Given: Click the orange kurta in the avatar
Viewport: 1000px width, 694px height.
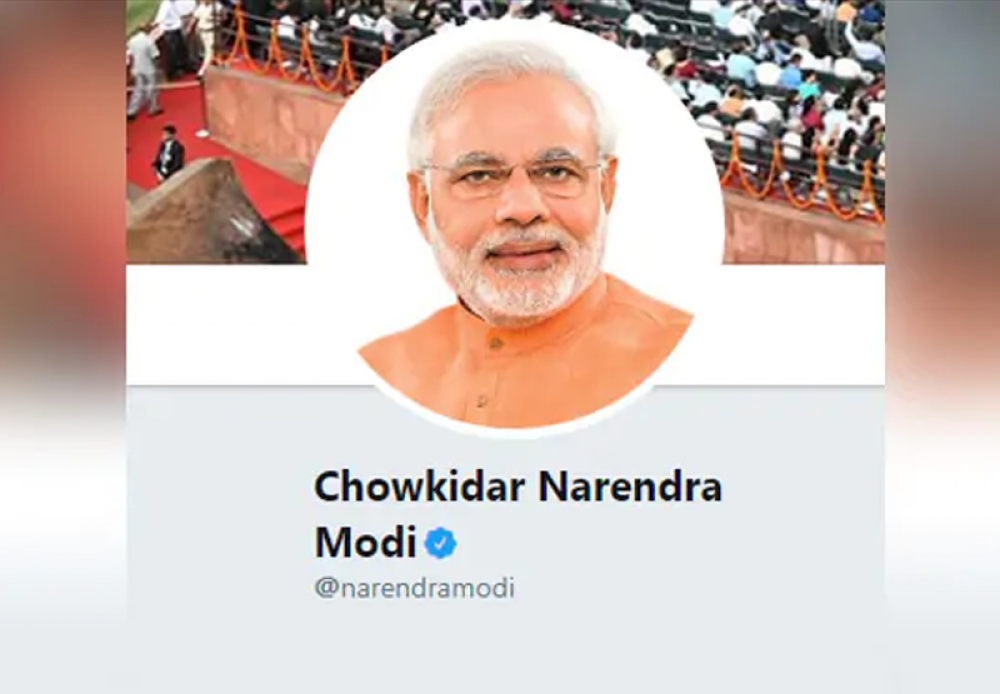Looking at the screenshot, I should pos(523,364).
